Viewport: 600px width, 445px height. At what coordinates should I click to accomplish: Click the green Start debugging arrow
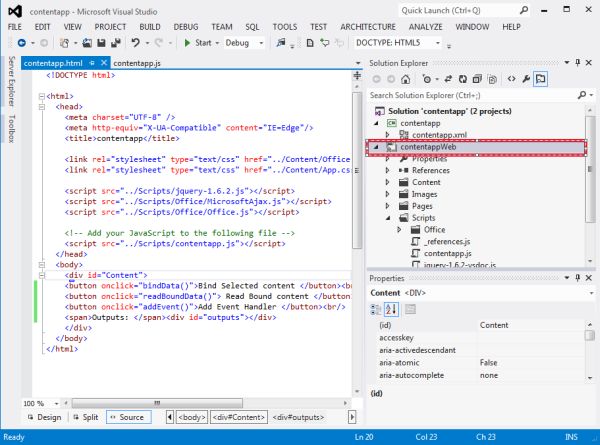[x=187, y=43]
